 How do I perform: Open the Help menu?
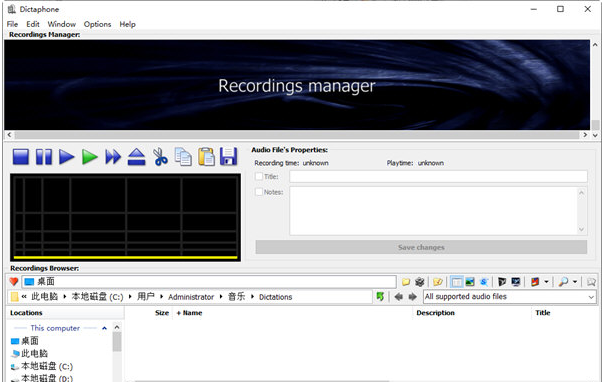[127, 24]
